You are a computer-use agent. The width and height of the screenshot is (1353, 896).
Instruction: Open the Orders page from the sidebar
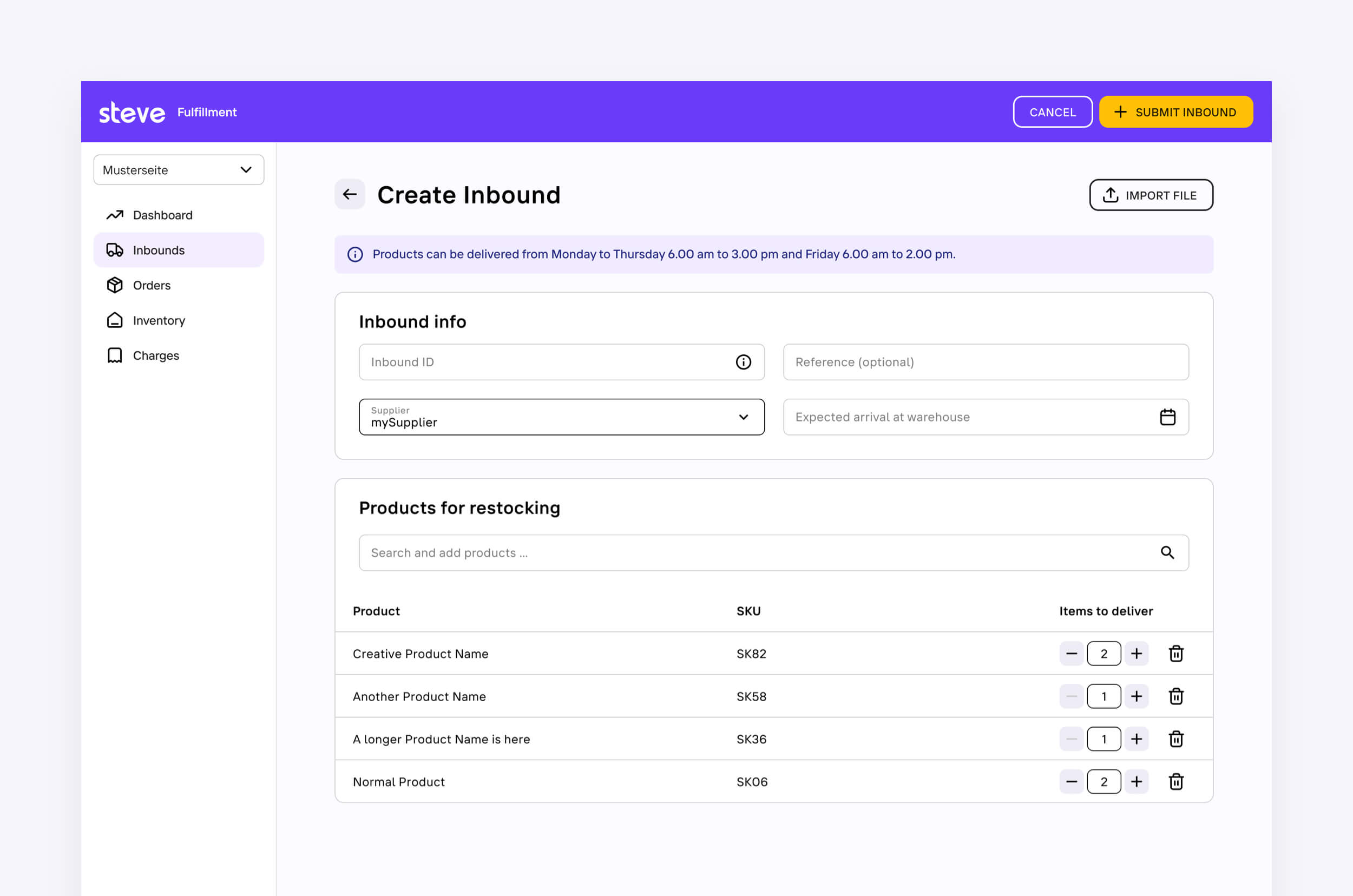coord(152,285)
